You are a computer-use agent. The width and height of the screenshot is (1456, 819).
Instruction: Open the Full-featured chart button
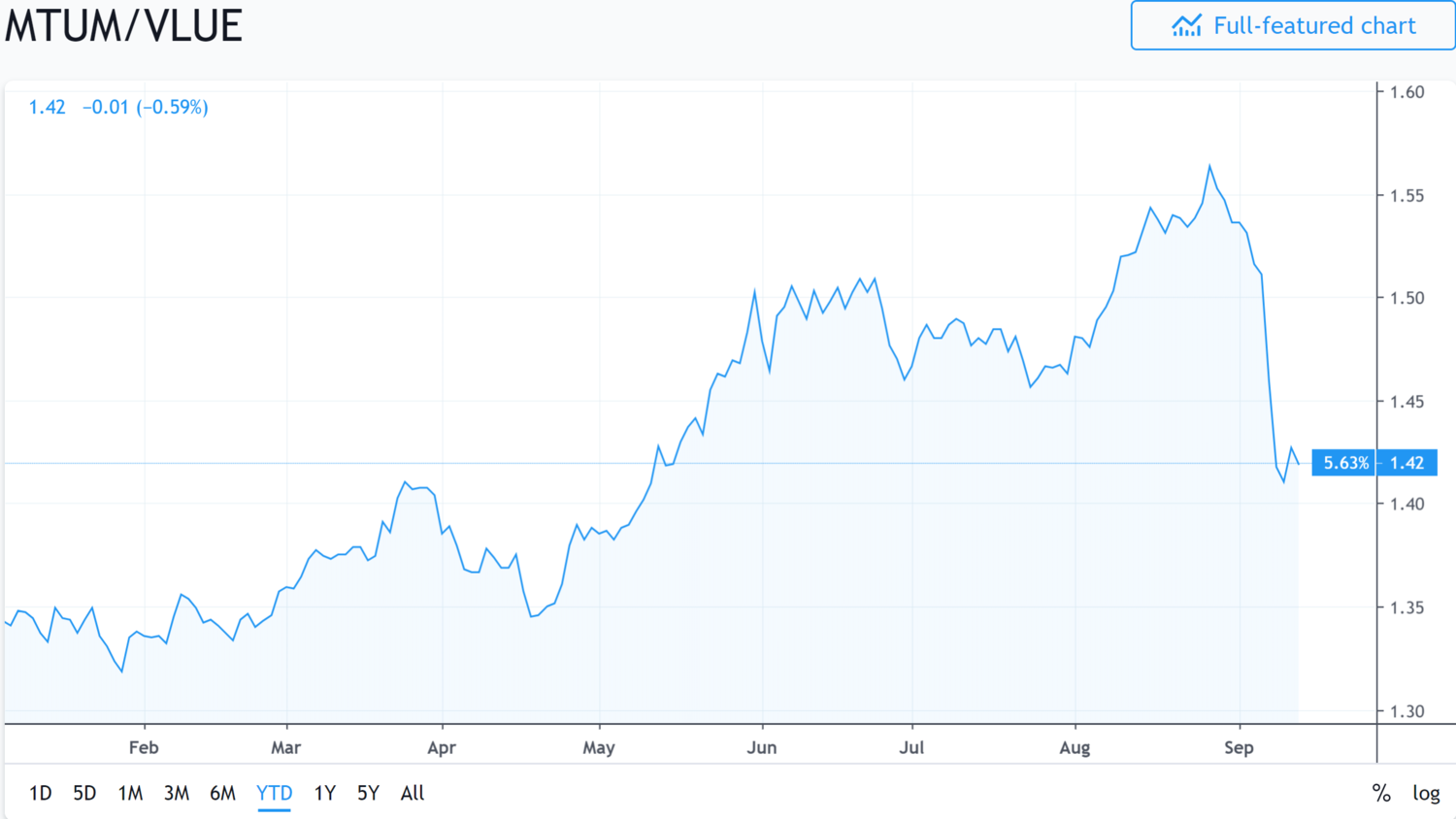(x=1293, y=25)
